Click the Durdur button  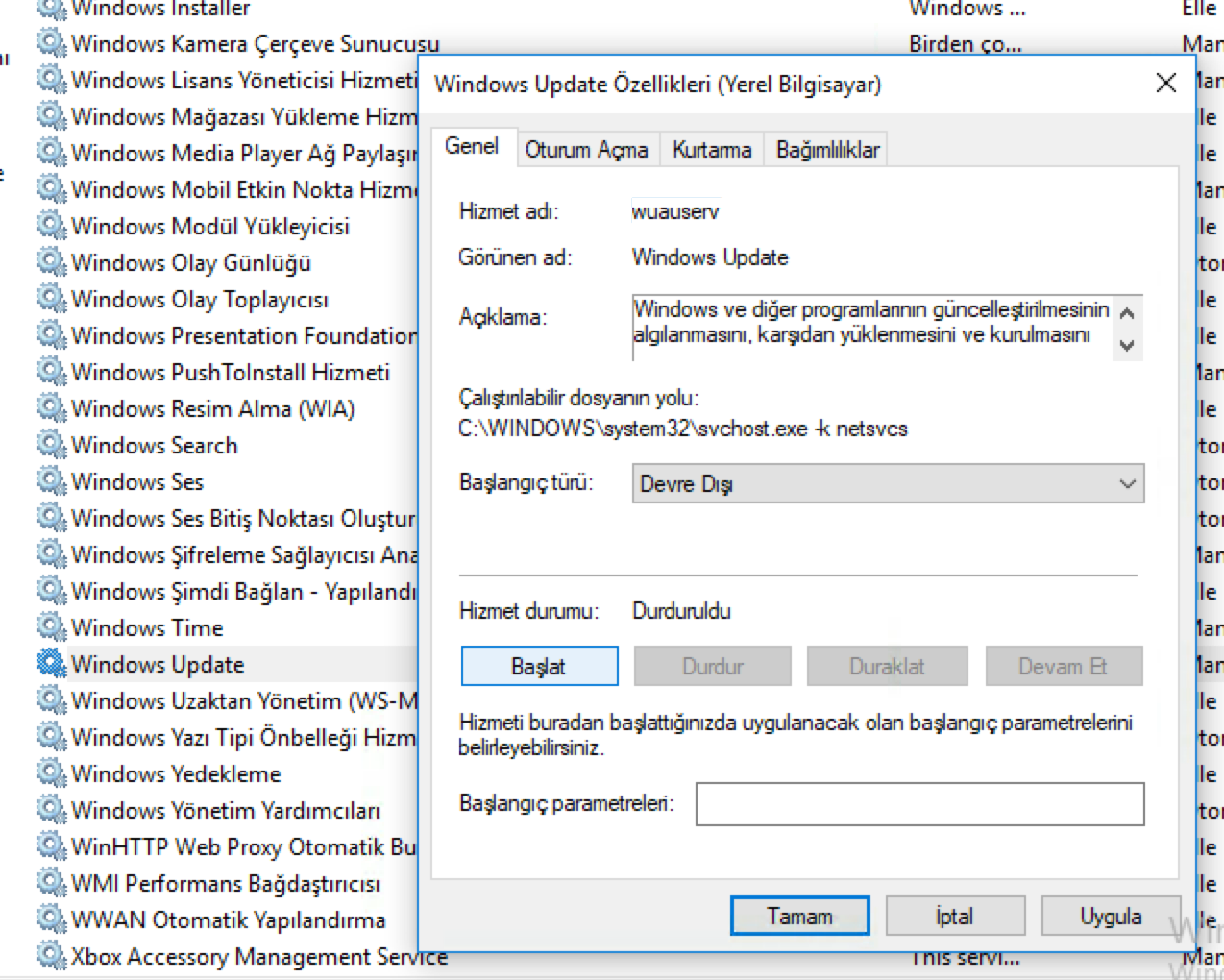[x=713, y=666]
